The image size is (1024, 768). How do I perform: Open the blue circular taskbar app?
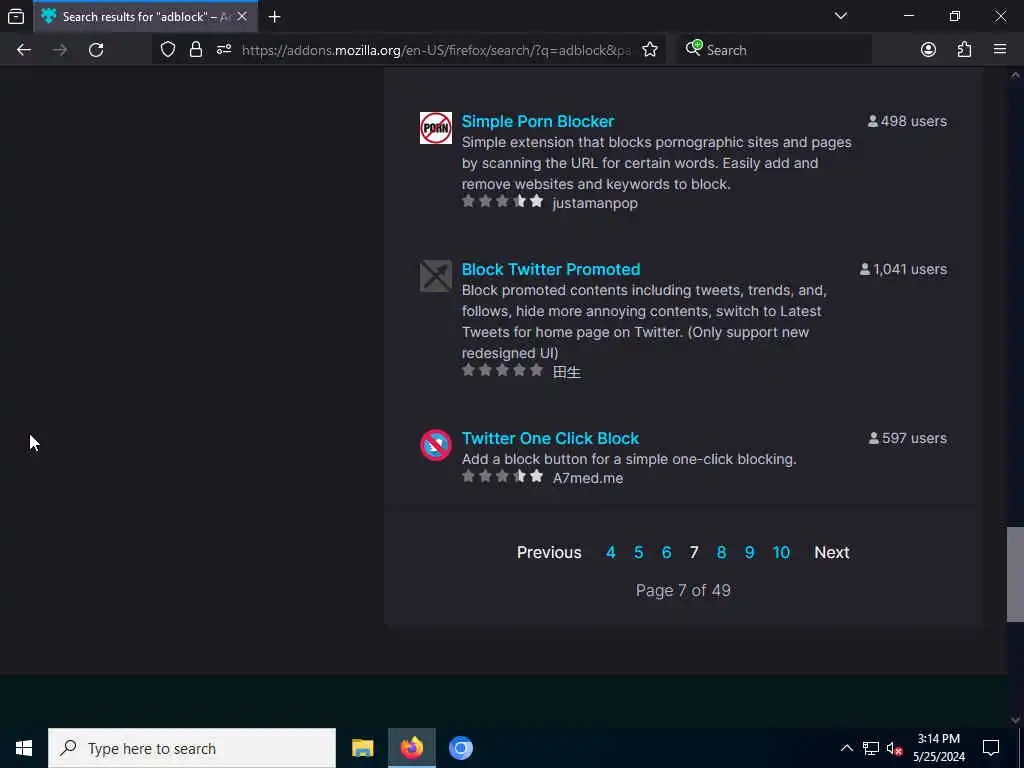click(x=460, y=748)
